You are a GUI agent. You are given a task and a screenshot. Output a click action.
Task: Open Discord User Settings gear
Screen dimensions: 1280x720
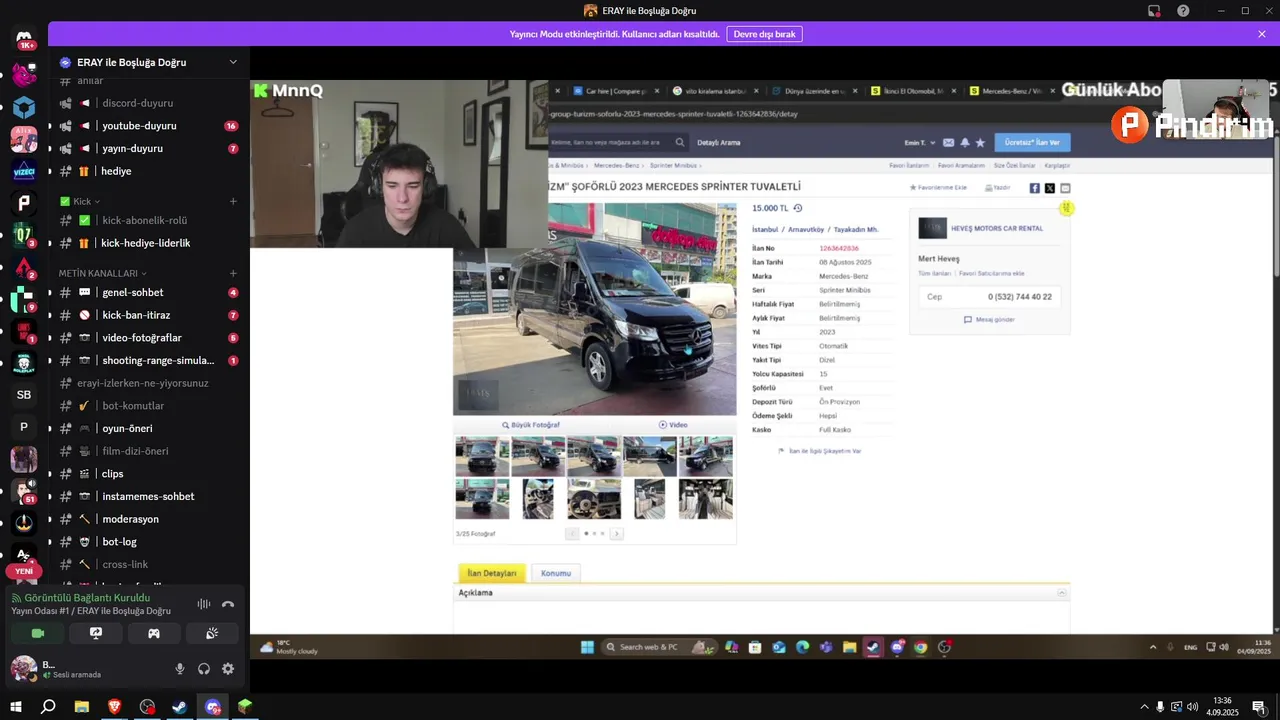tap(228, 669)
